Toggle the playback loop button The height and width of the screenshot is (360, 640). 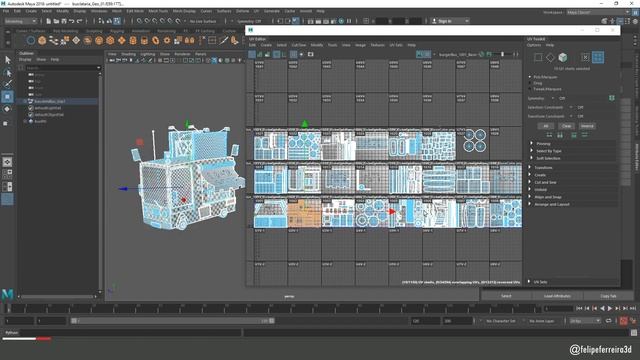(x=608, y=321)
